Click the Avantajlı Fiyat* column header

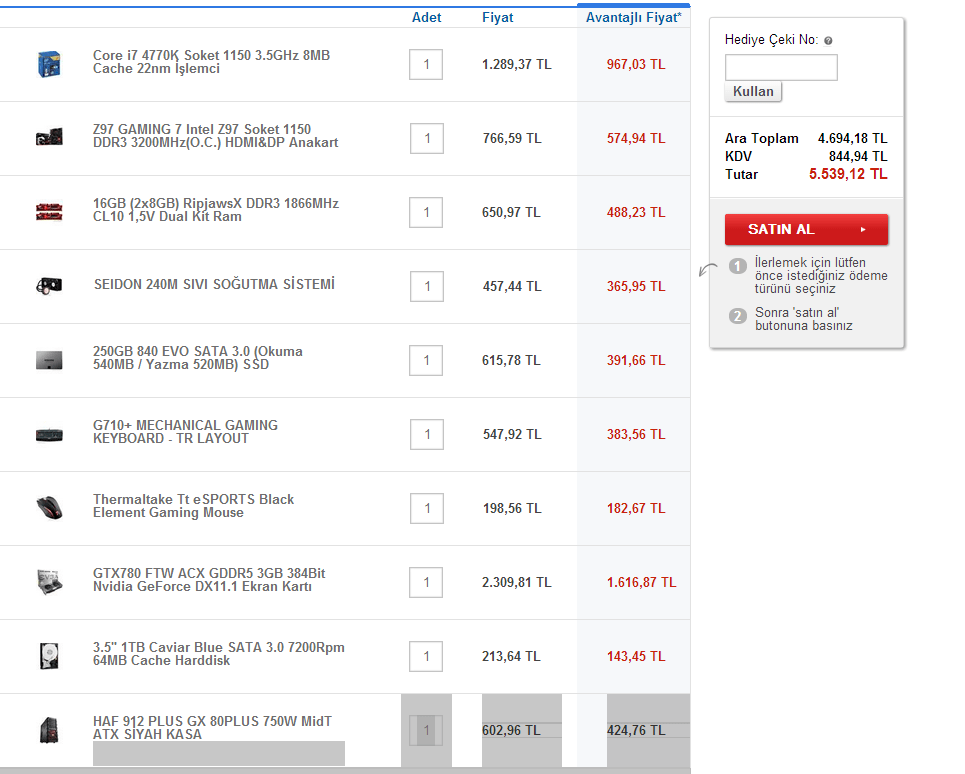tap(634, 17)
